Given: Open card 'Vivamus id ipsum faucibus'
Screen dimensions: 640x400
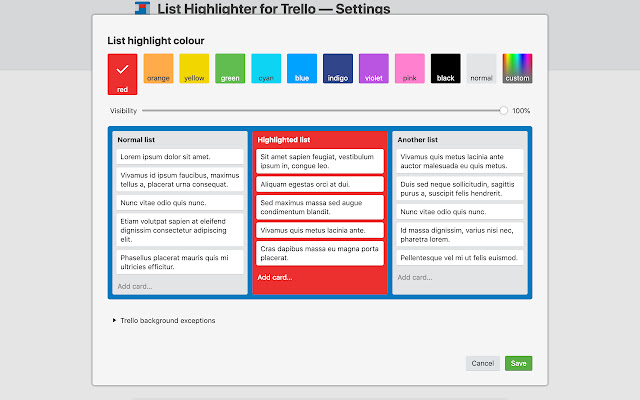Looking at the screenshot, I should pos(180,180).
